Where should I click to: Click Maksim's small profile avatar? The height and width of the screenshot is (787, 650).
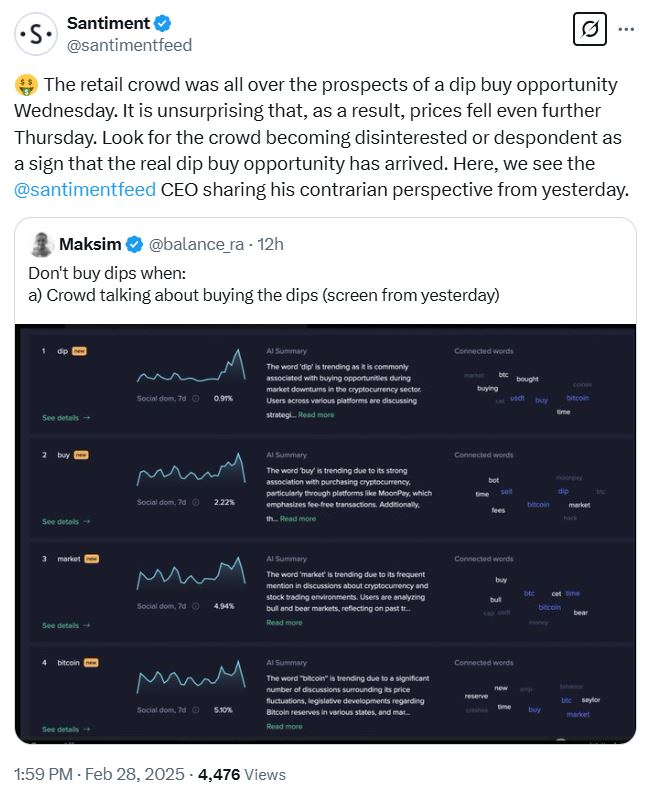point(41,244)
